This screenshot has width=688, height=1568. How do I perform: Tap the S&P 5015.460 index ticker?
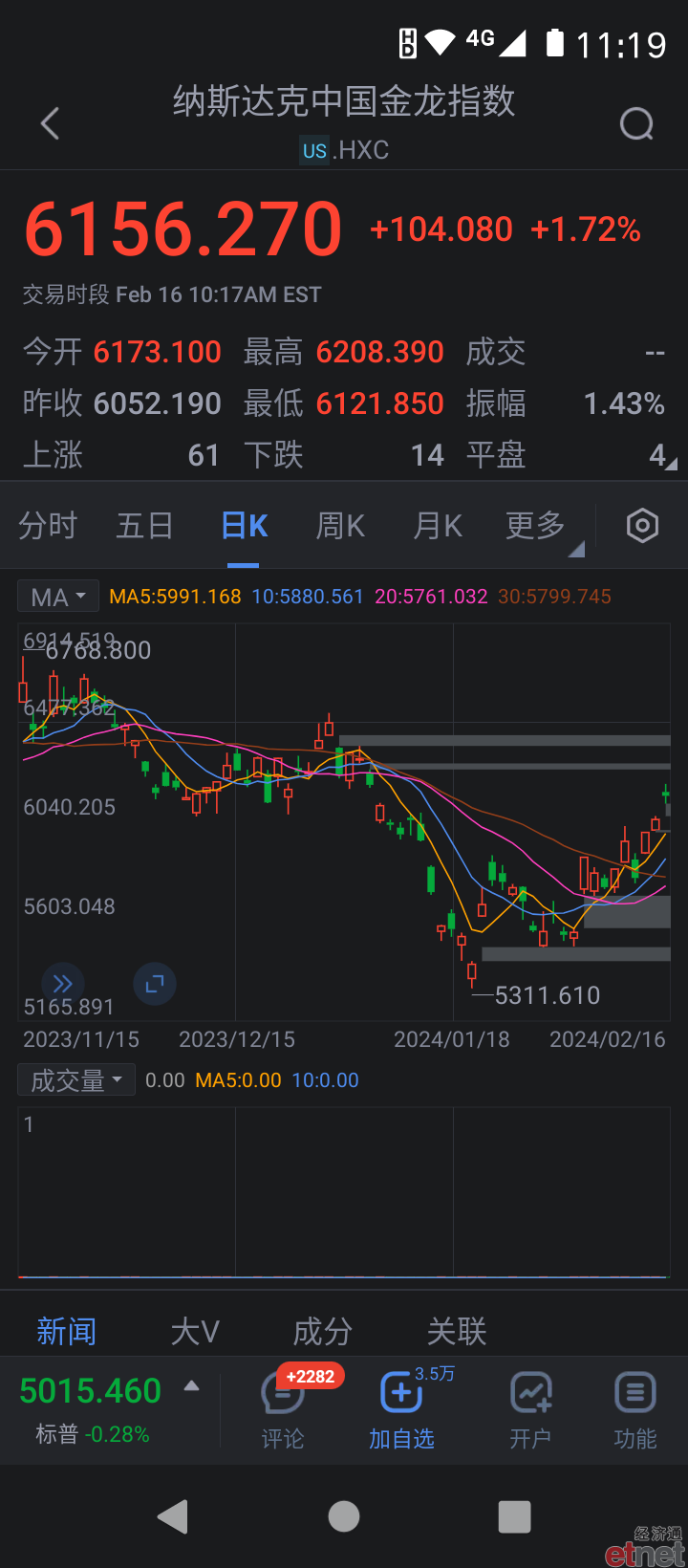pyautogui.click(x=91, y=1391)
